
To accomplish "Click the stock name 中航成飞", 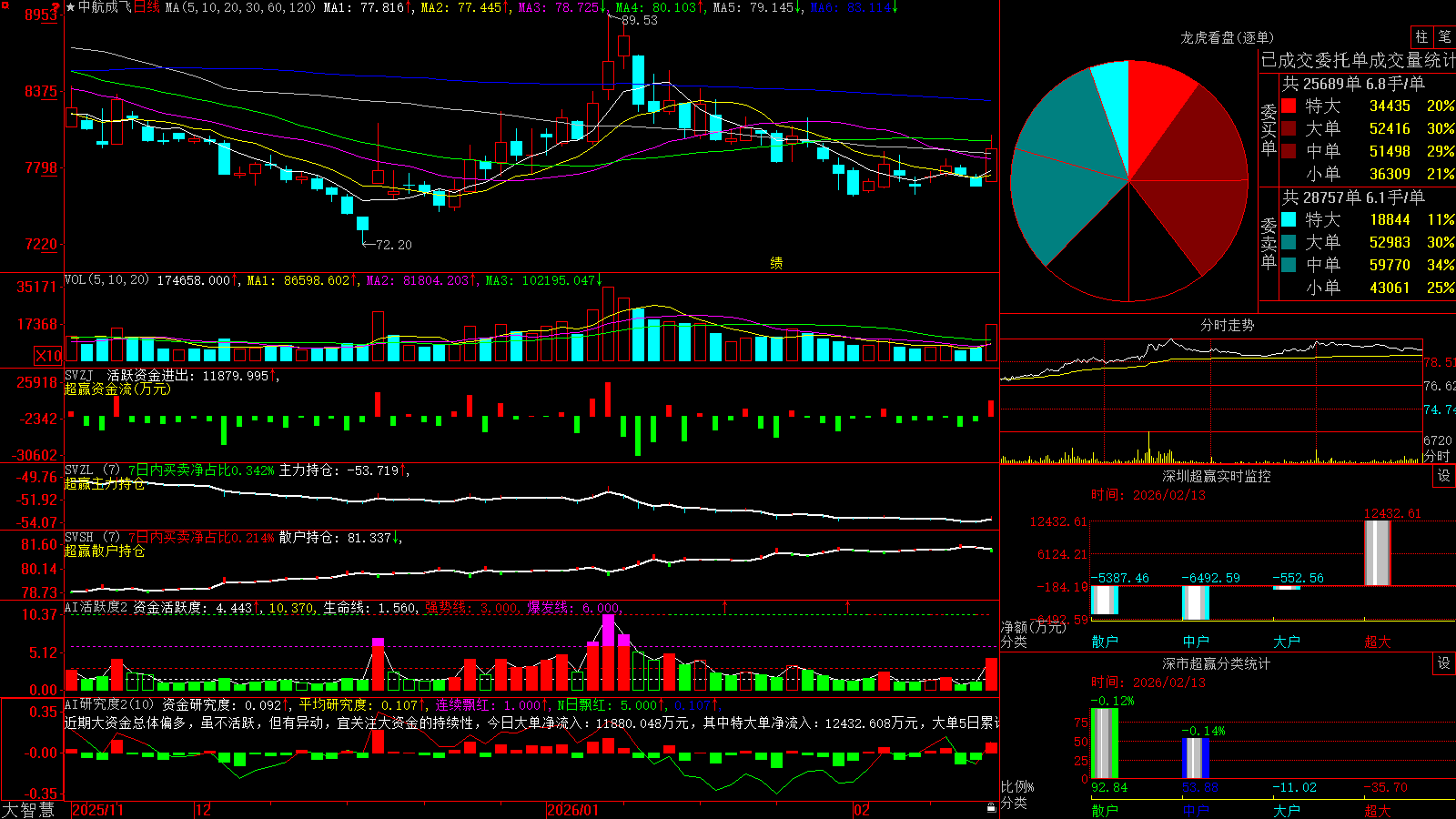I will point(105,7).
